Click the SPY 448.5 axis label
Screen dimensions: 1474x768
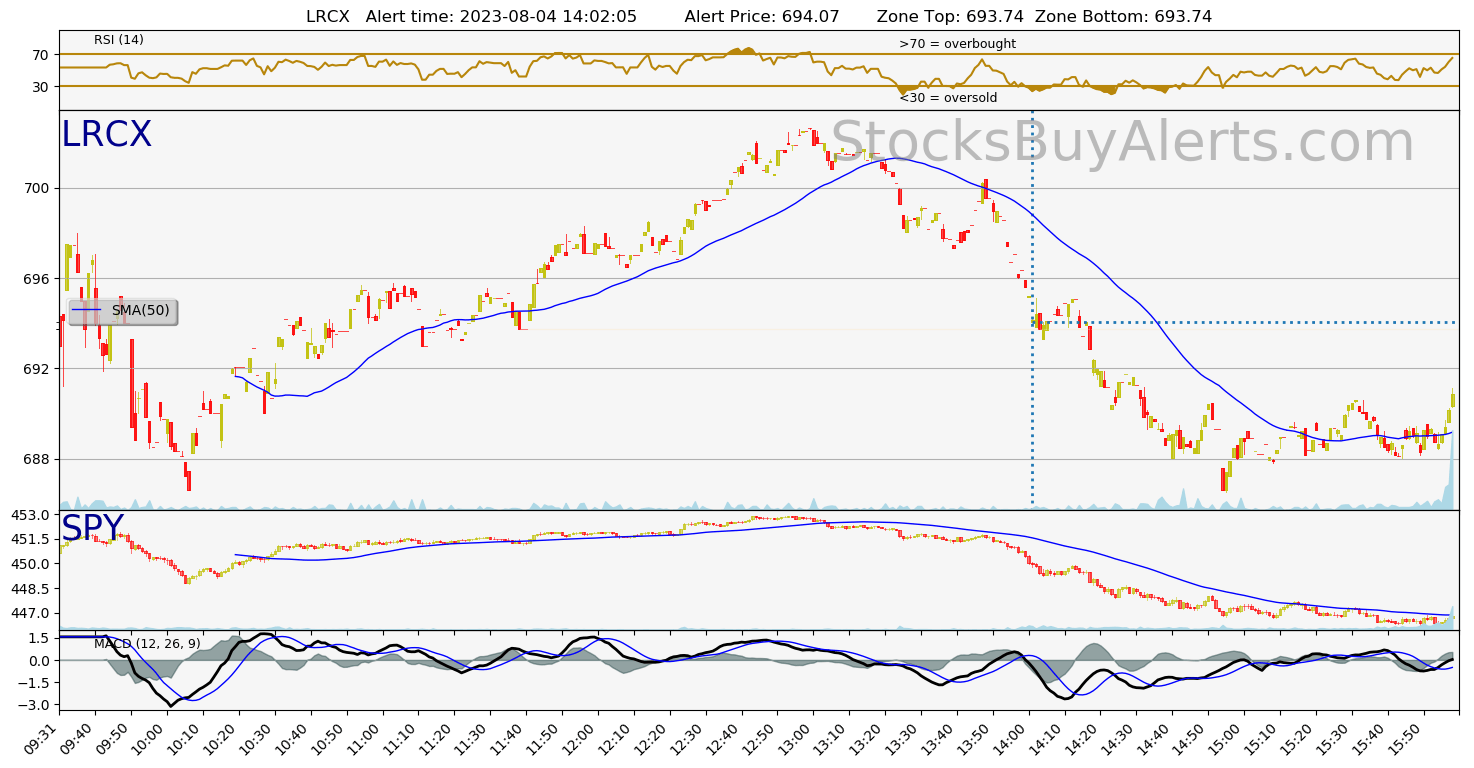click(x=30, y=588)
